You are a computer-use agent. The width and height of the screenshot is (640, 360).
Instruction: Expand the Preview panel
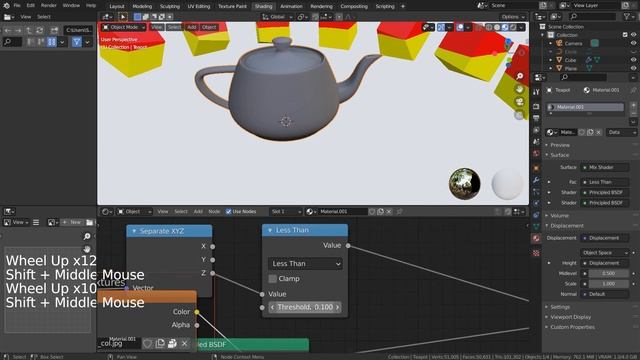(x=560, y=145)
